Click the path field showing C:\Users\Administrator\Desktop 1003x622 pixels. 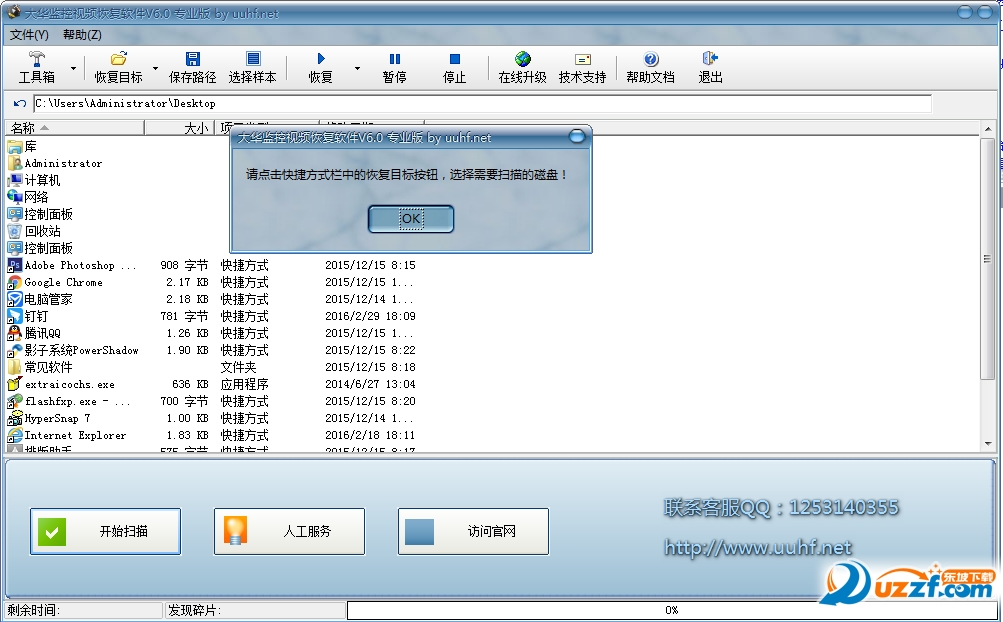click(x=482, y=103)
